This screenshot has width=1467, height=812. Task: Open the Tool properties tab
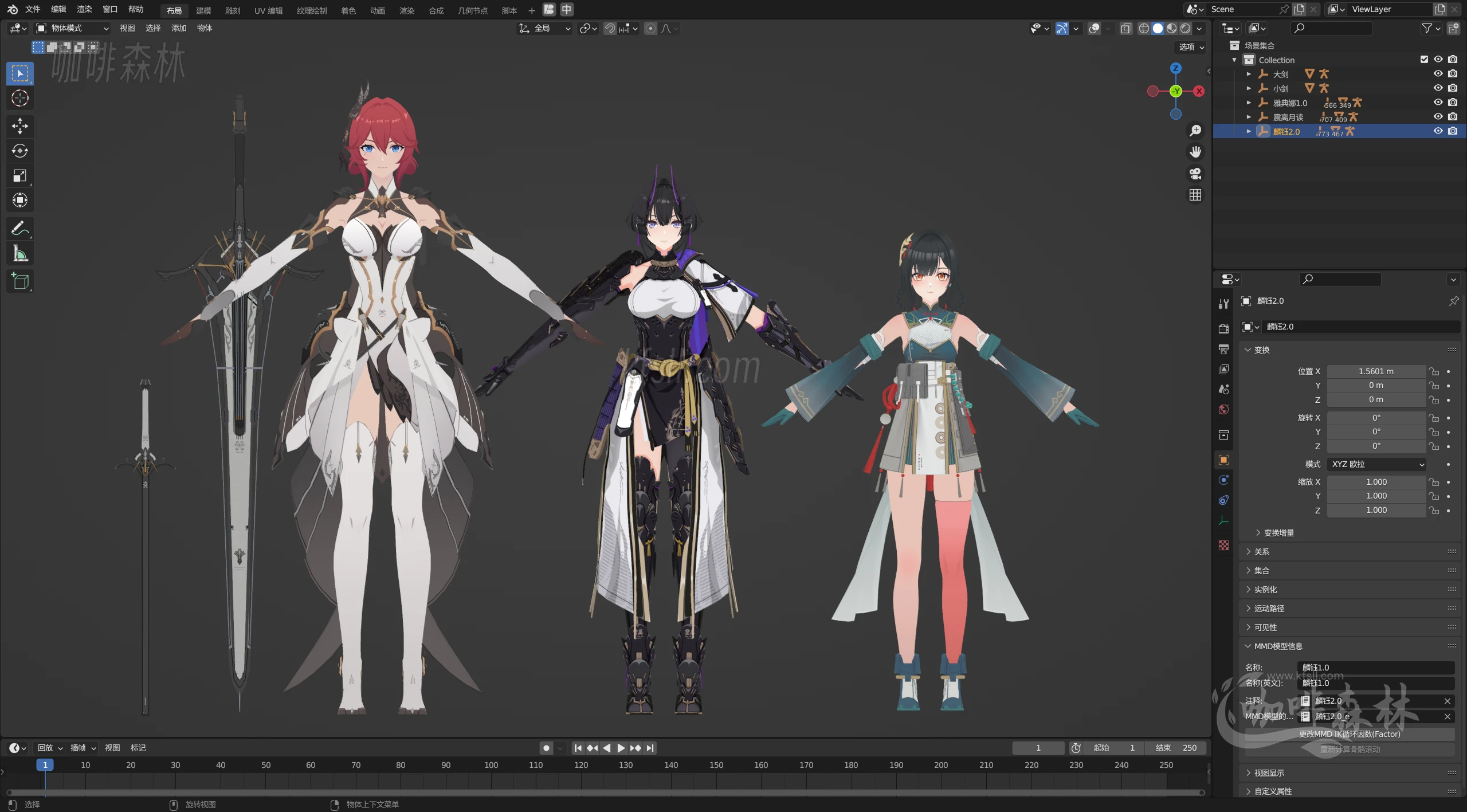1223,304
